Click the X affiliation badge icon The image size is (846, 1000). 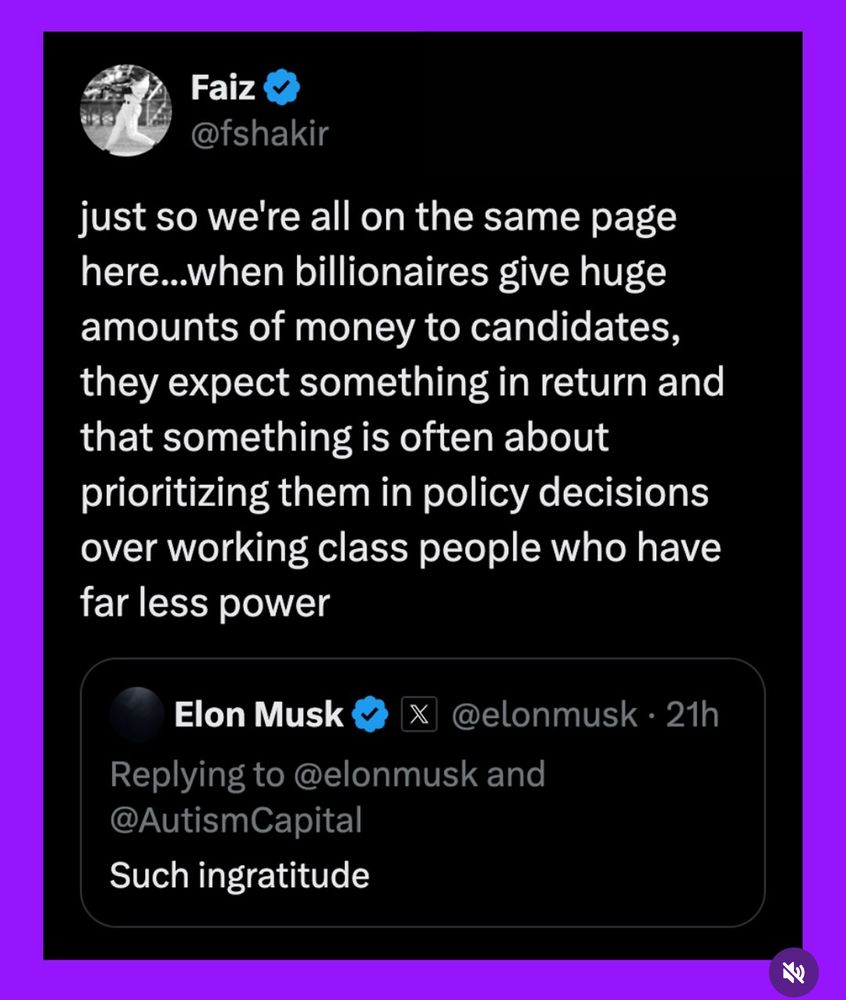(419, 714)
